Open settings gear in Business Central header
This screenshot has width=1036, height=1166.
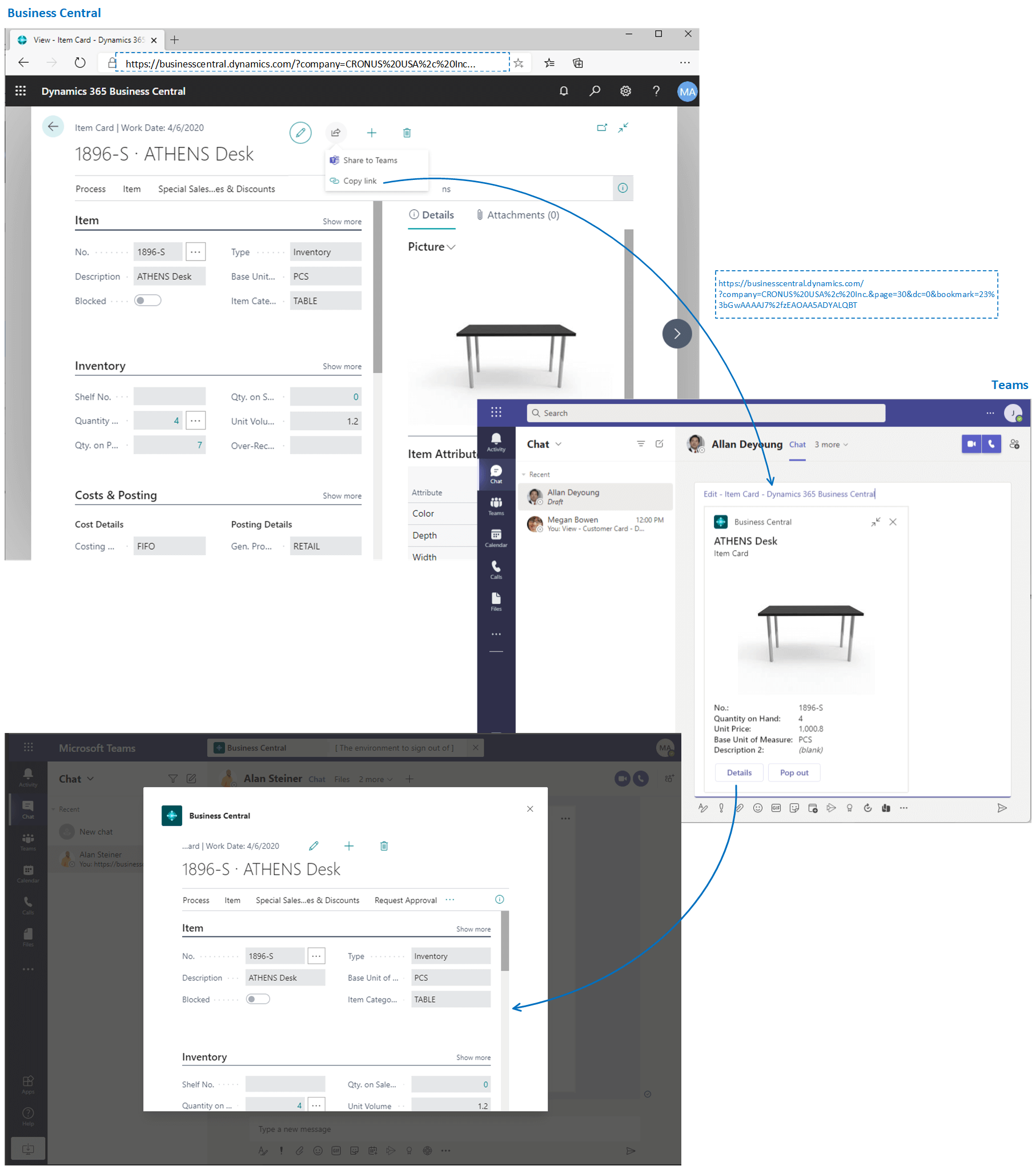coord(625,91)
